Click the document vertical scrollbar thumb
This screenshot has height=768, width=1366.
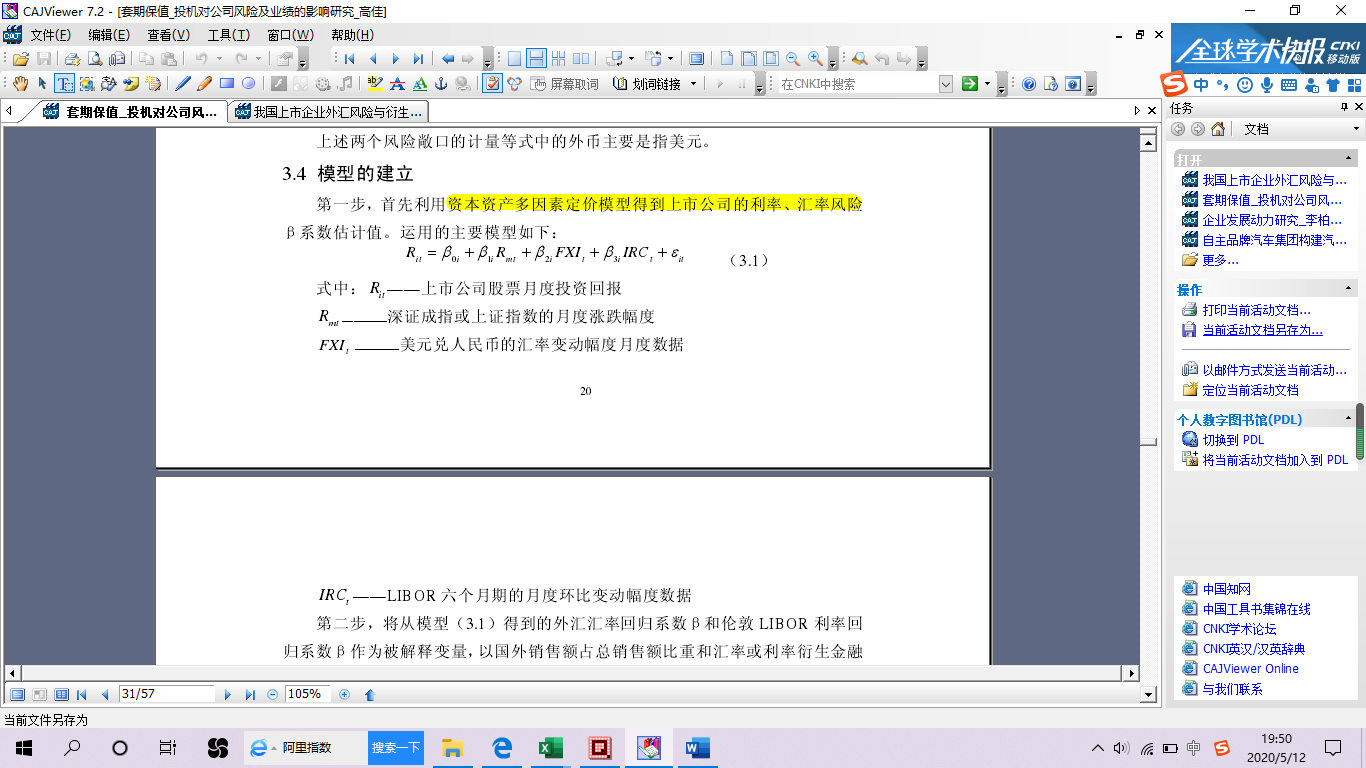tap(1149, 442)
